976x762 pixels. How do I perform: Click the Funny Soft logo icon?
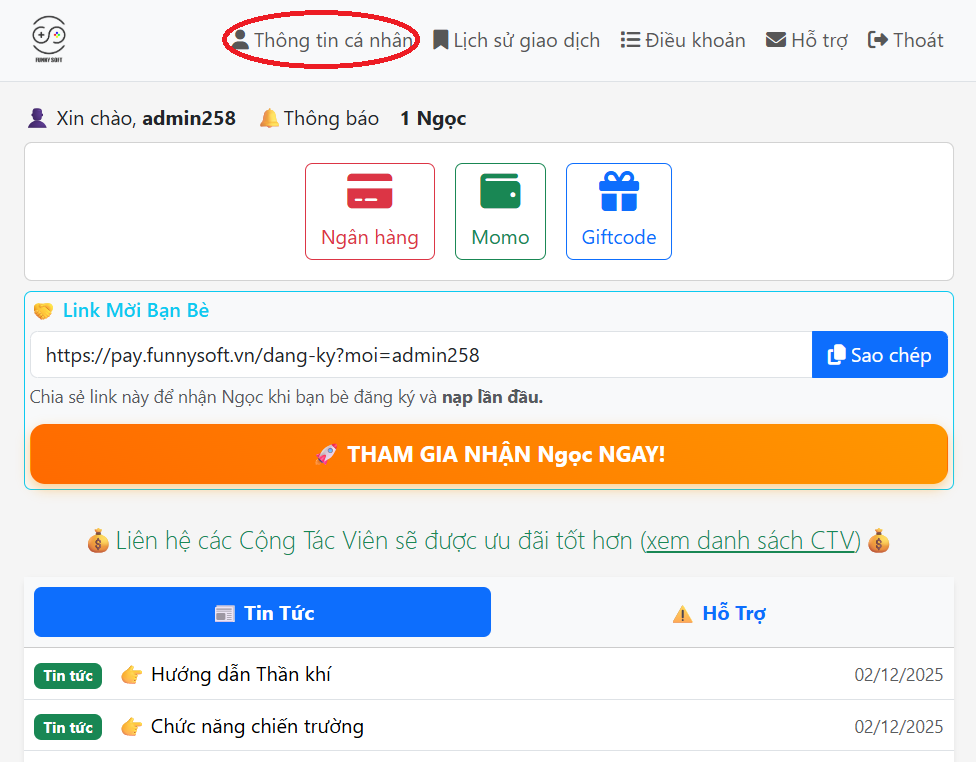(48, 40)
